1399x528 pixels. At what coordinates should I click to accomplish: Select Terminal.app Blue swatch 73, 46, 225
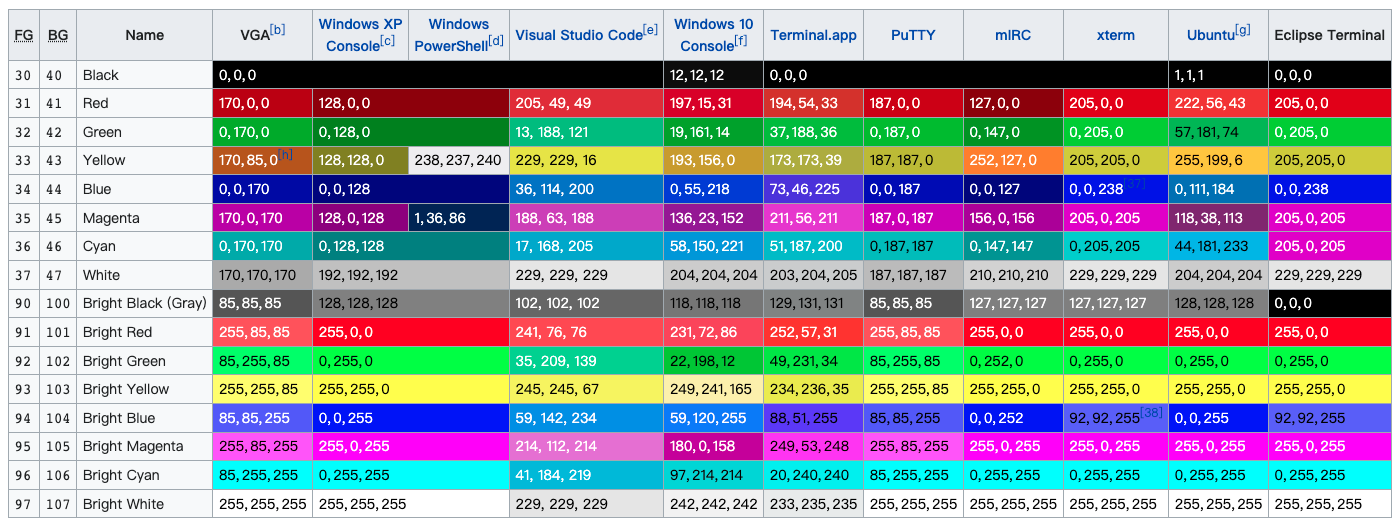click(814, 189)
